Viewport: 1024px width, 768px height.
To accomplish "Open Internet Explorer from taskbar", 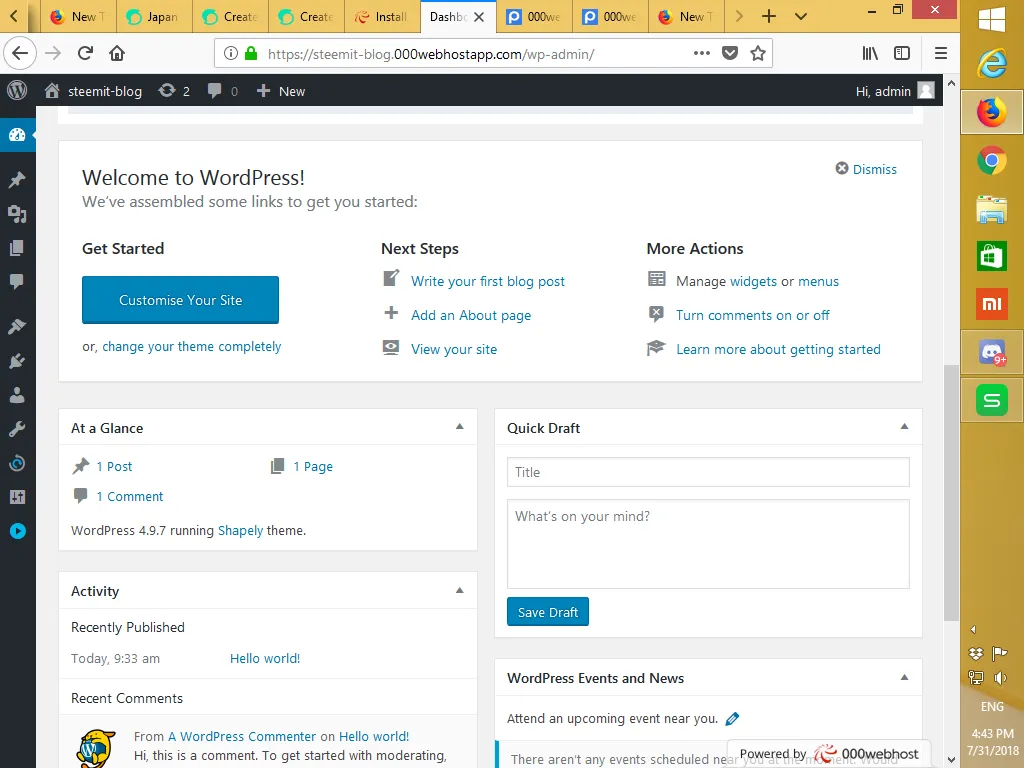I will click(x=991, y=64).
